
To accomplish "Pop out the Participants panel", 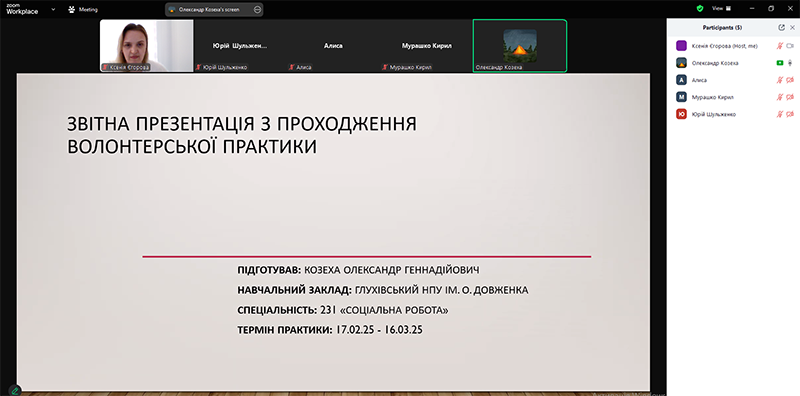I will (781, 28).
